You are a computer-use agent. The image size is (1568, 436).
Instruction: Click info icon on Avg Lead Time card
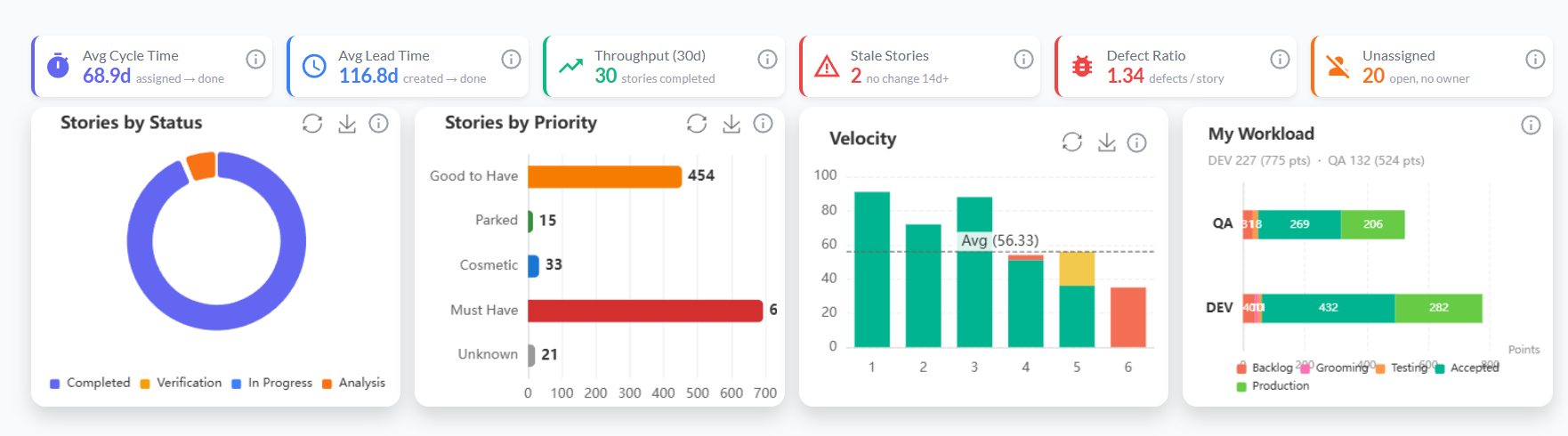[511, 59]
